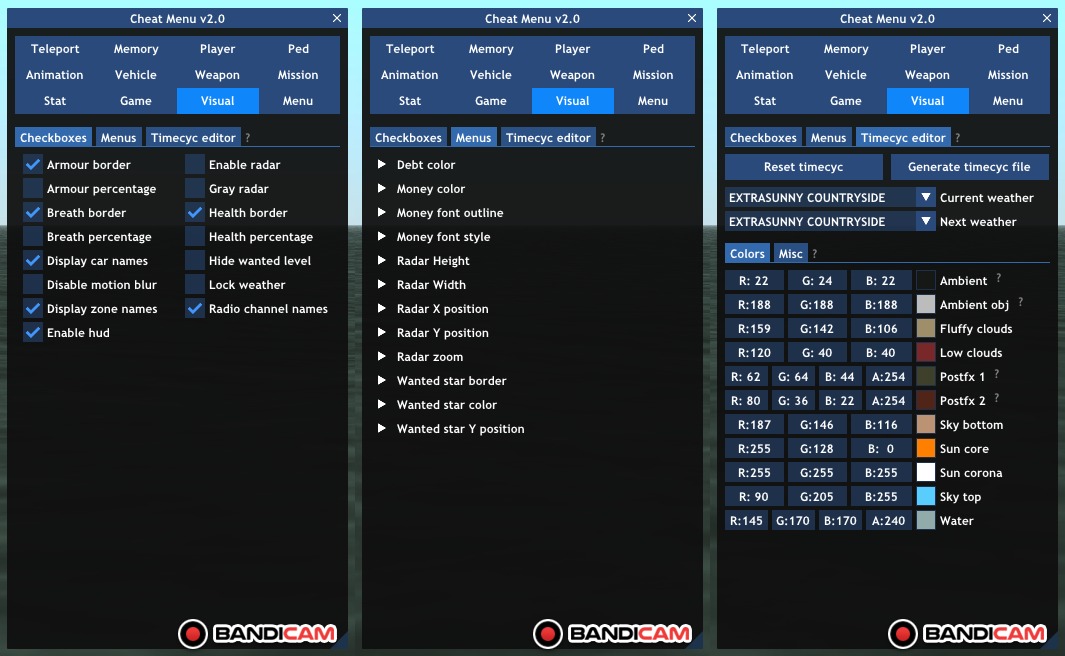Close the right Cheat Menu window
The height and width of the screenshot is (656, 1065).
[x=1047, y=18]
